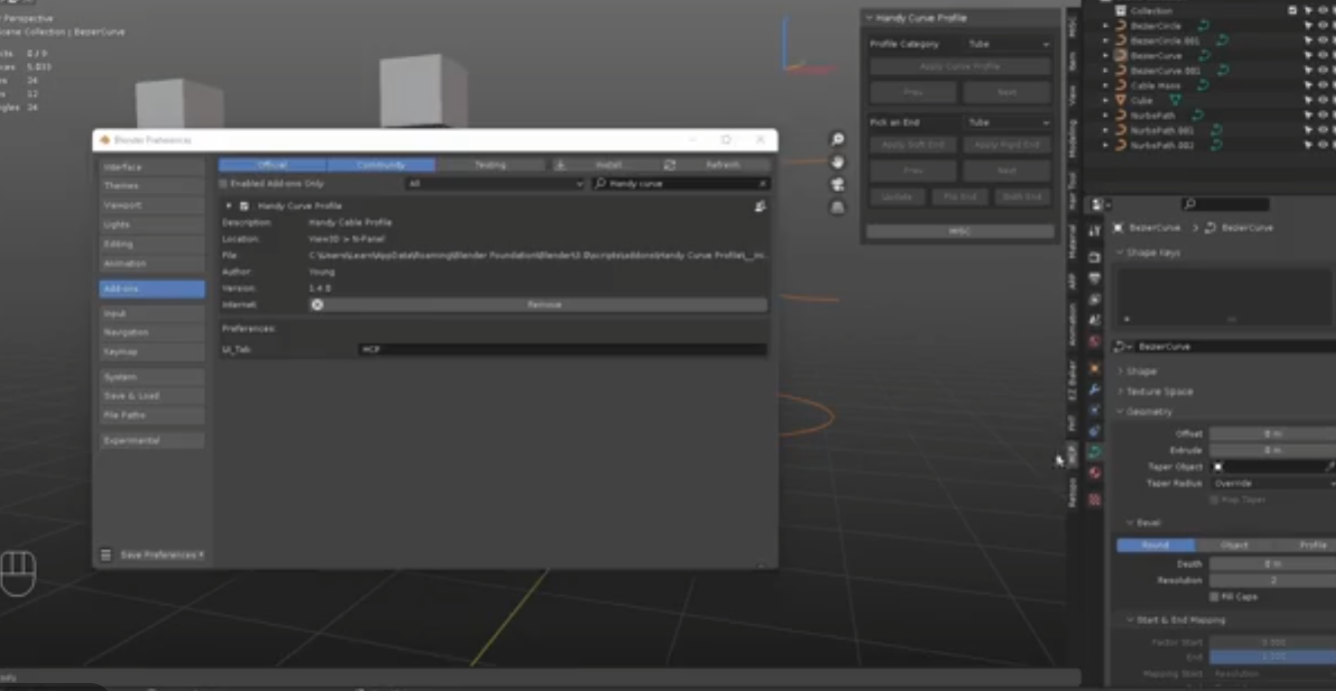Click the viewport zoom magnifier icon
This screenshot has height=691, width=1336.
point(837,140)
